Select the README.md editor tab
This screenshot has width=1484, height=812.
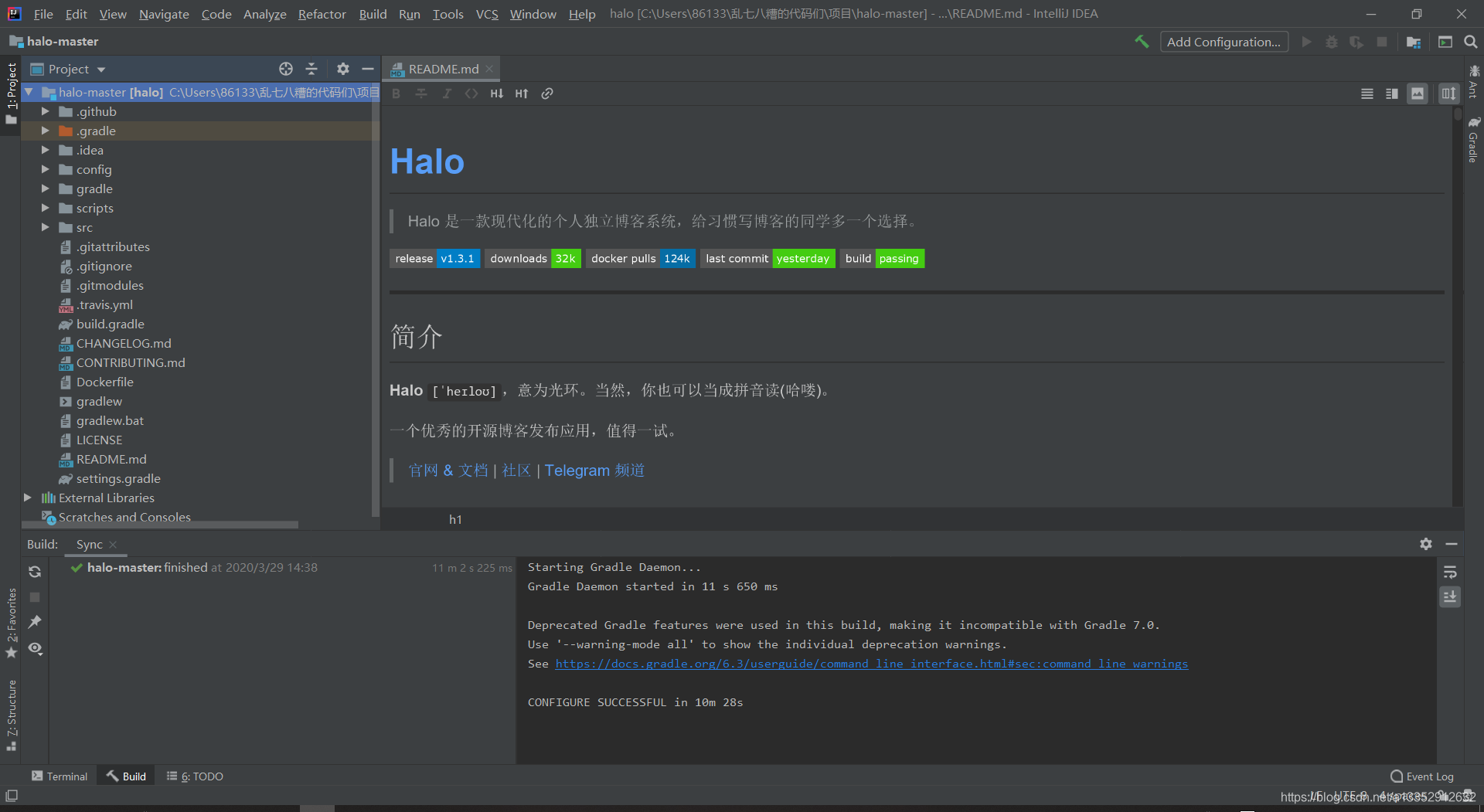(442, 69)
